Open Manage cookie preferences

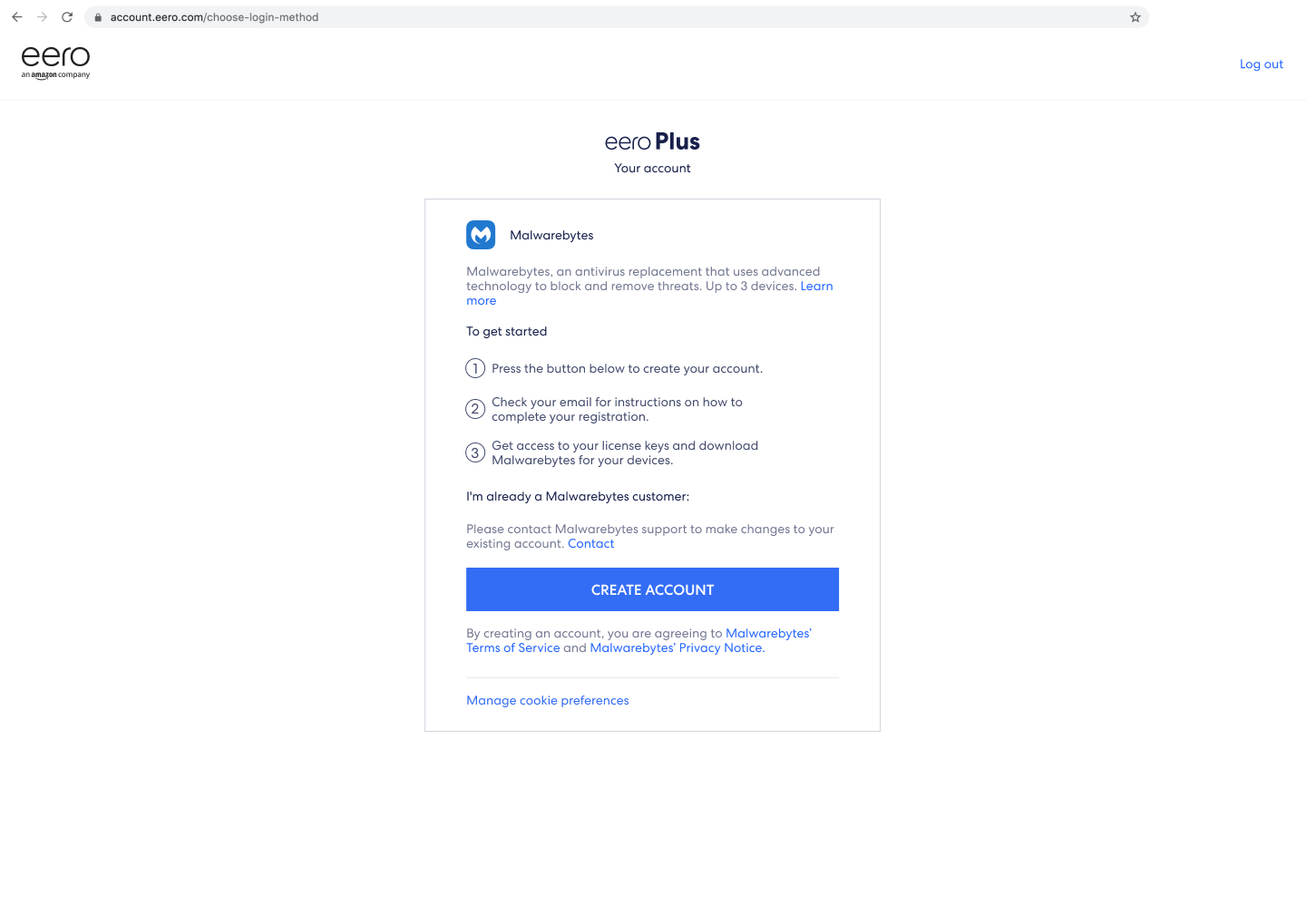click(x=548, y=701)
